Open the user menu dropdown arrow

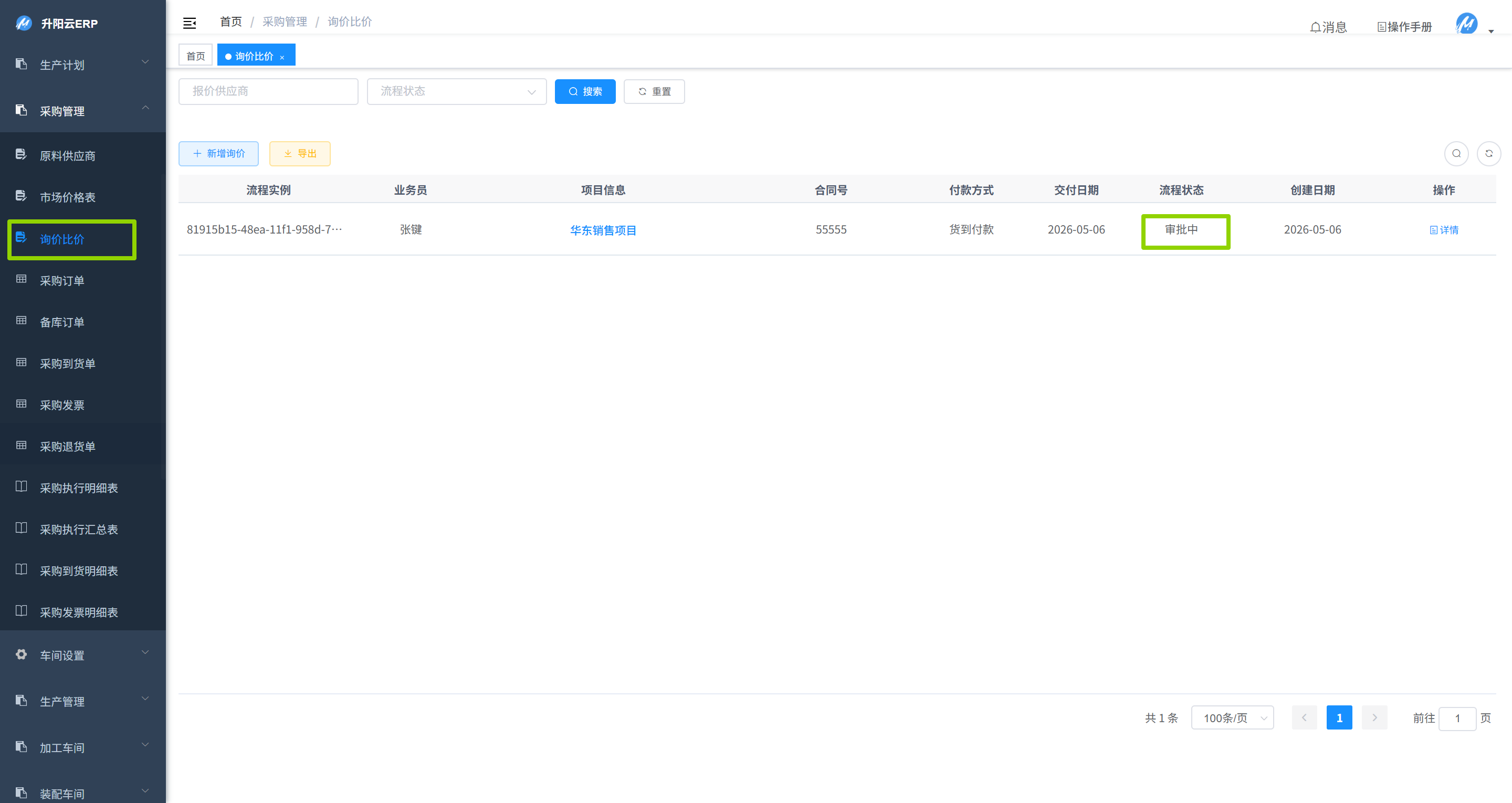(1492, 30)
